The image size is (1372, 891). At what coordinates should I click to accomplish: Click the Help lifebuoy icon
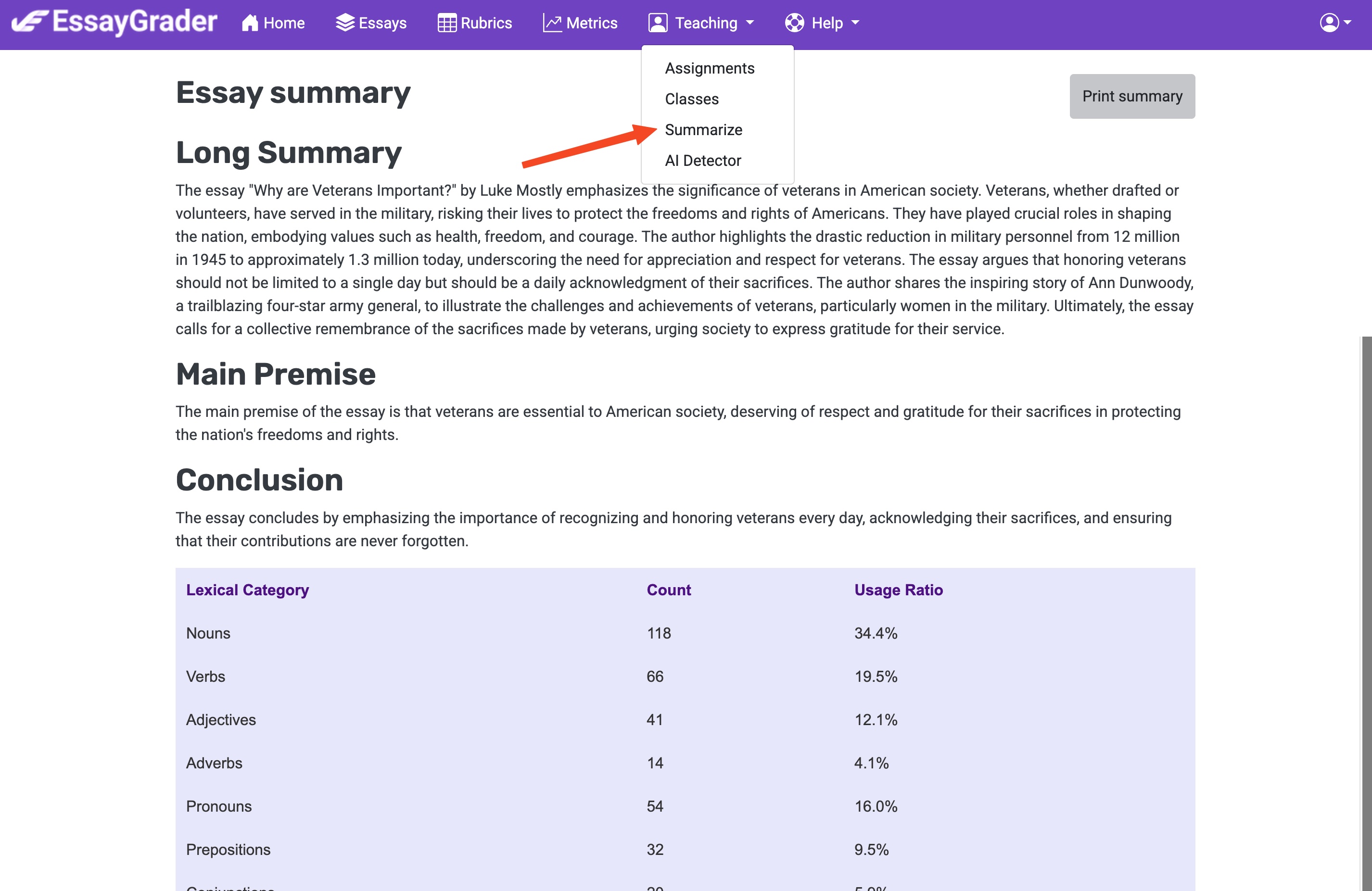point(794,23)
